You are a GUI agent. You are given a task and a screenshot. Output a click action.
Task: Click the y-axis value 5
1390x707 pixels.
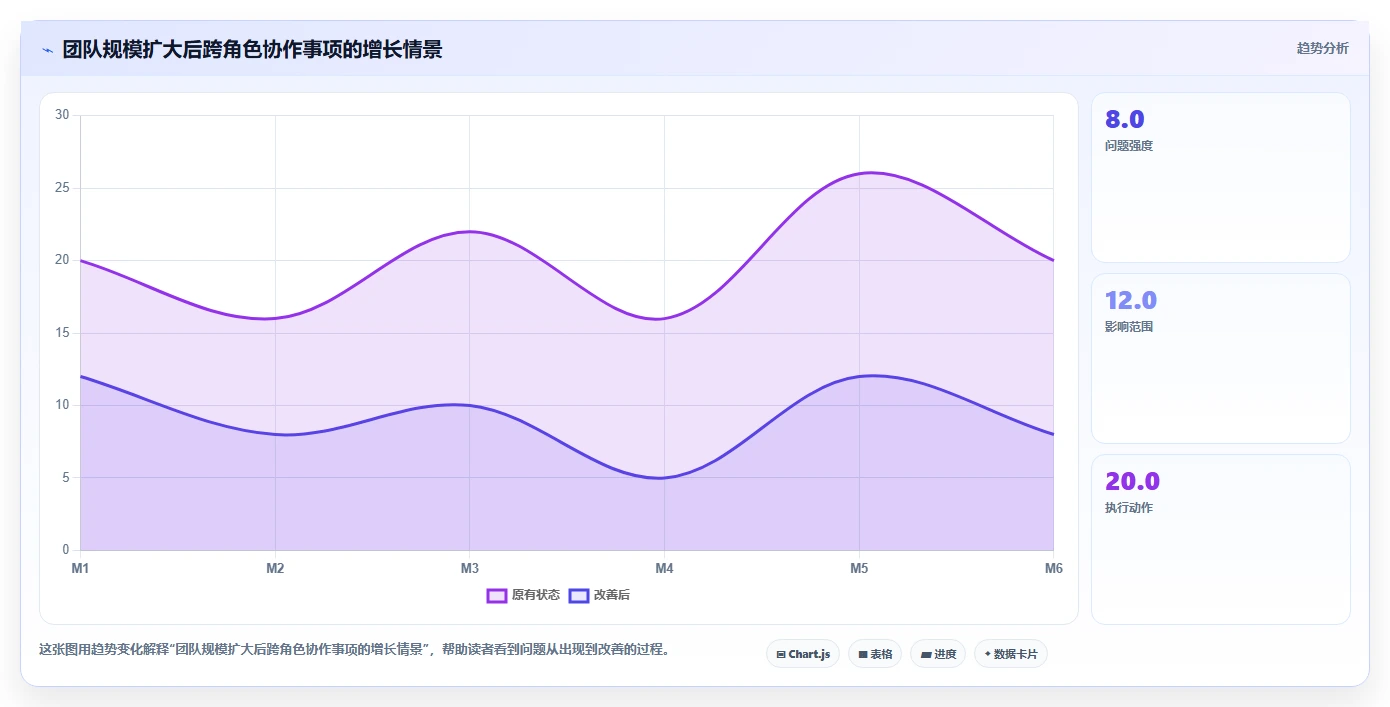65,478
